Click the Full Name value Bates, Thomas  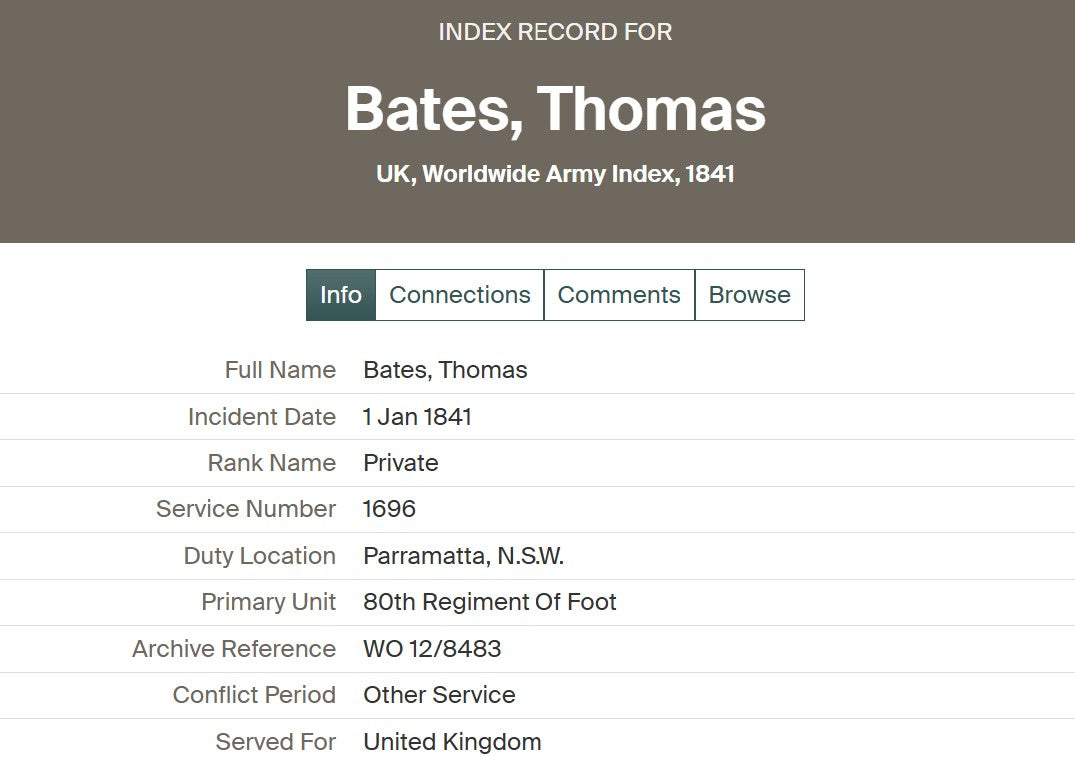445,370
